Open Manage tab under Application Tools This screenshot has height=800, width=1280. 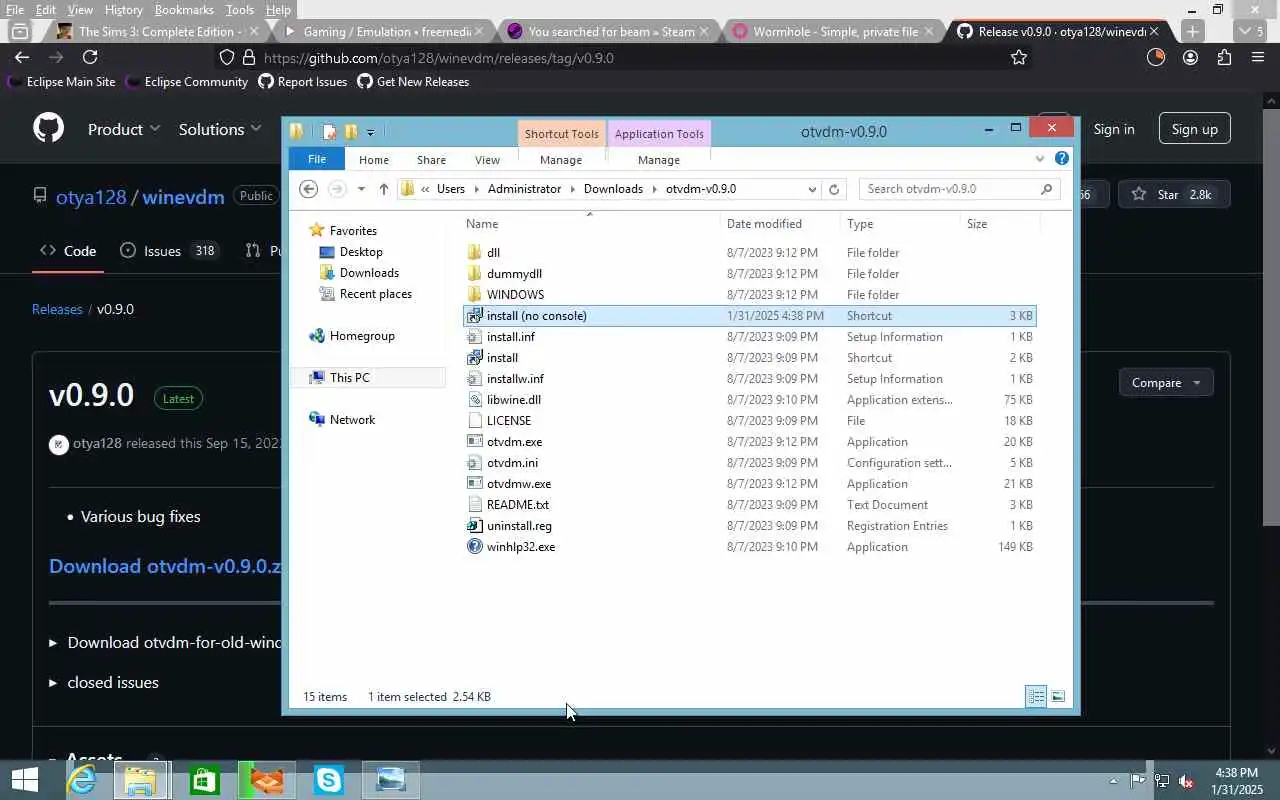(x=658, y=160)
